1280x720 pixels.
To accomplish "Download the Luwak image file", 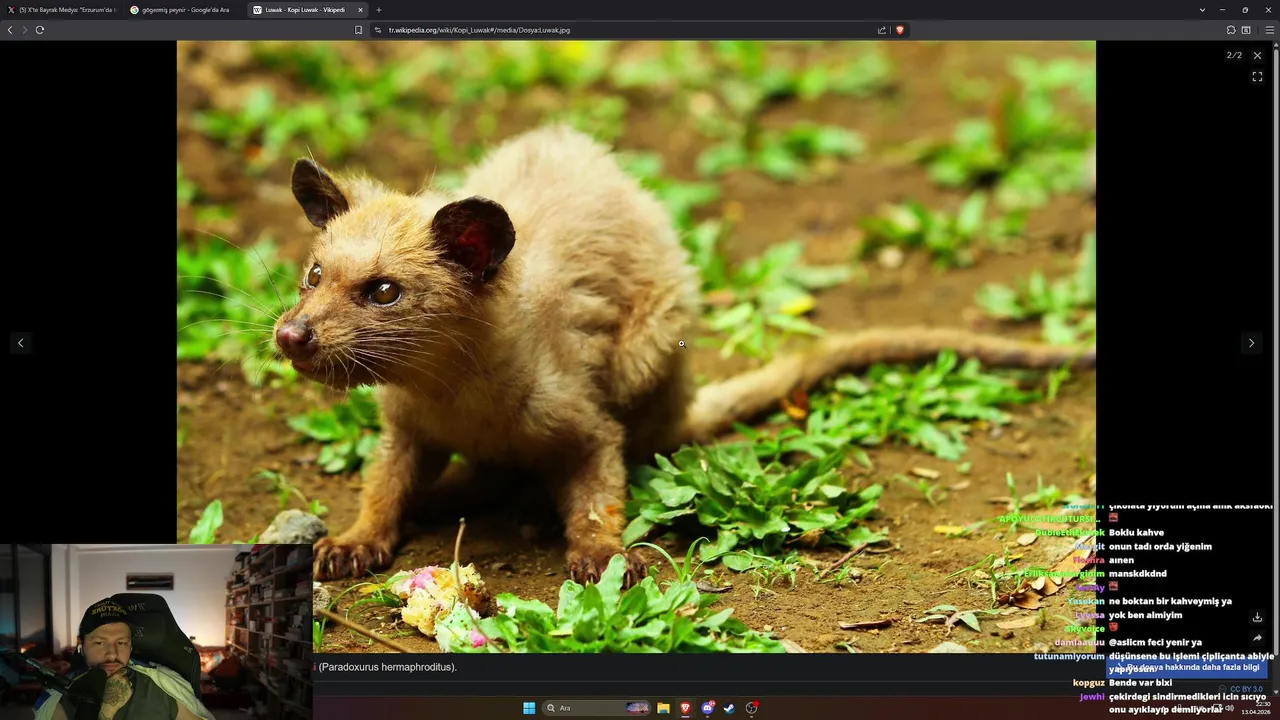I will click(x=1257, y=617).
